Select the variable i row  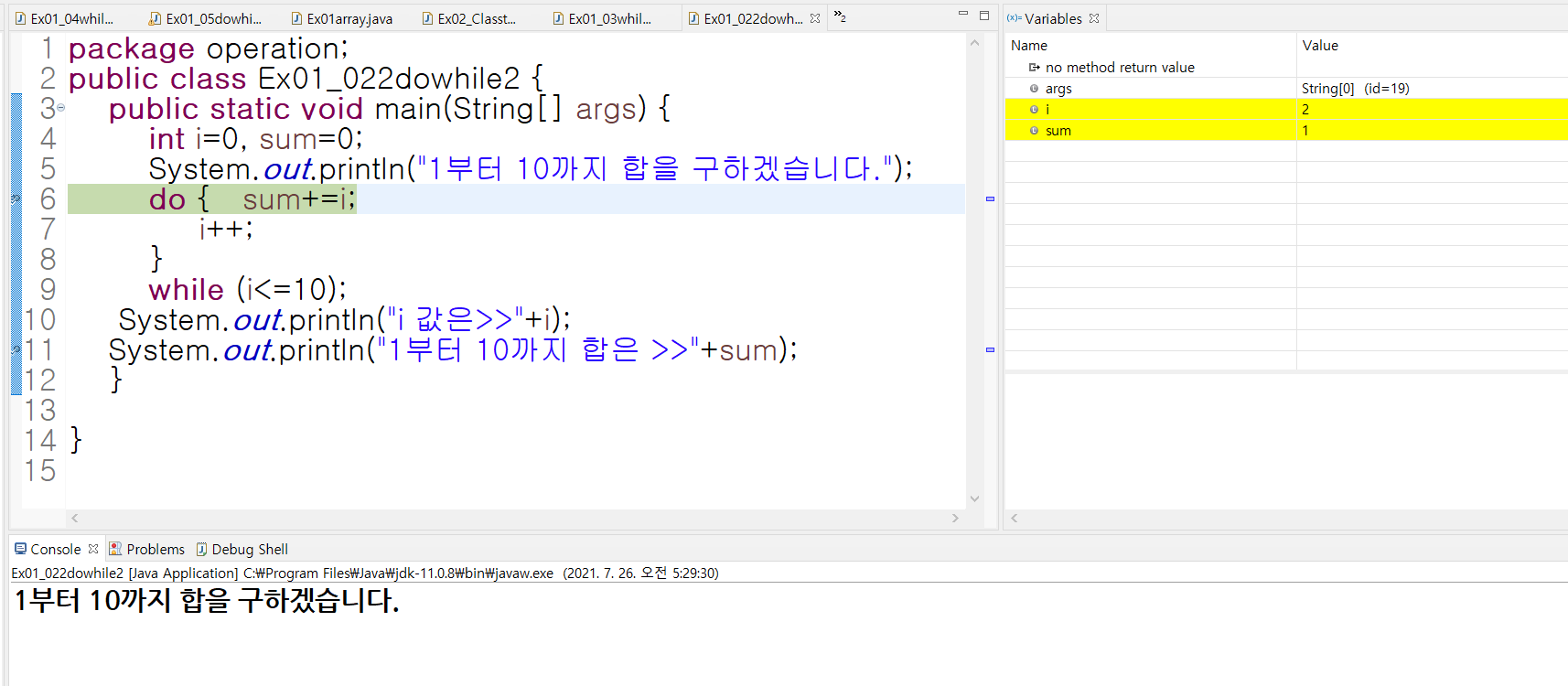[1286, 109]
